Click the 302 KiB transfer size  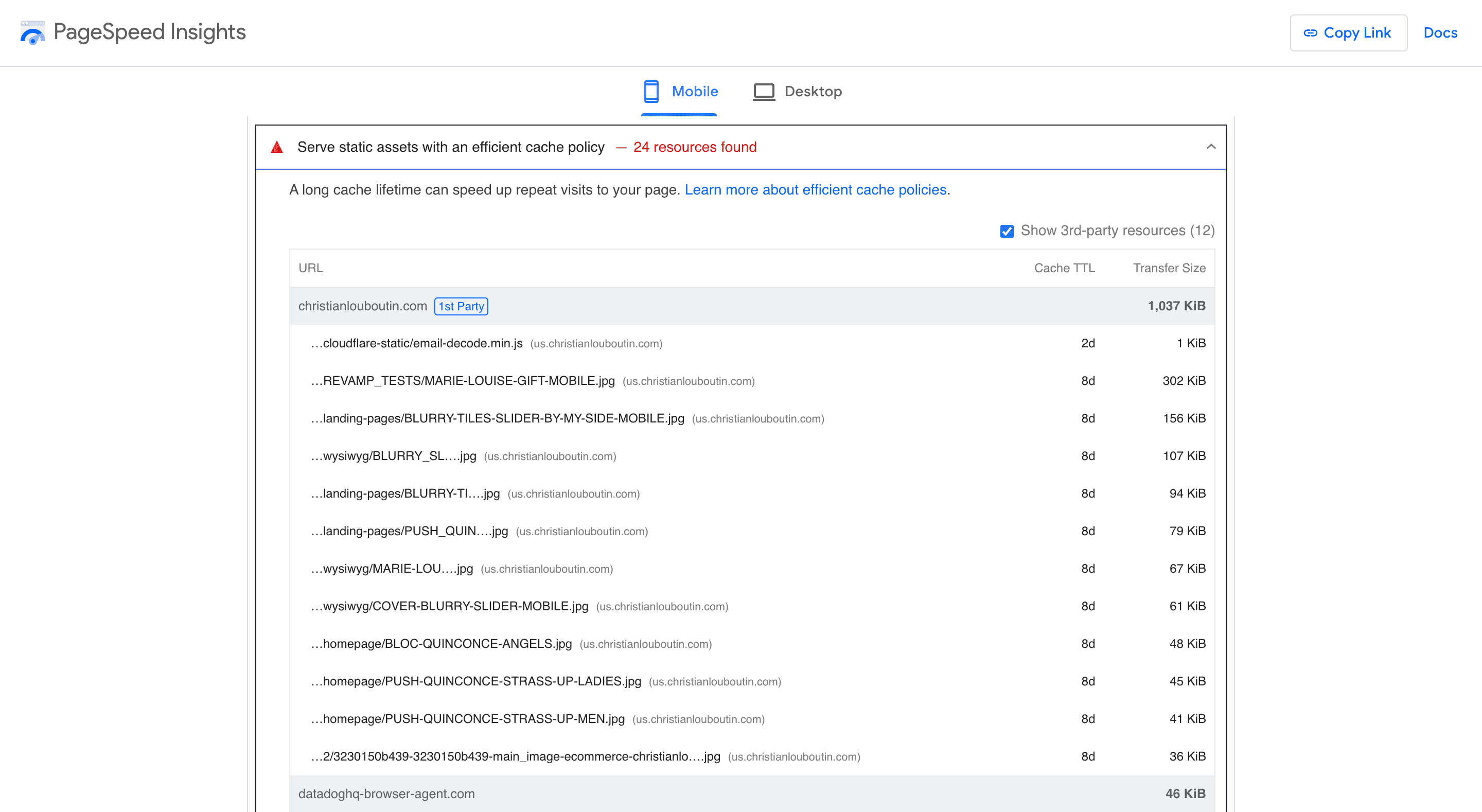1184,380
